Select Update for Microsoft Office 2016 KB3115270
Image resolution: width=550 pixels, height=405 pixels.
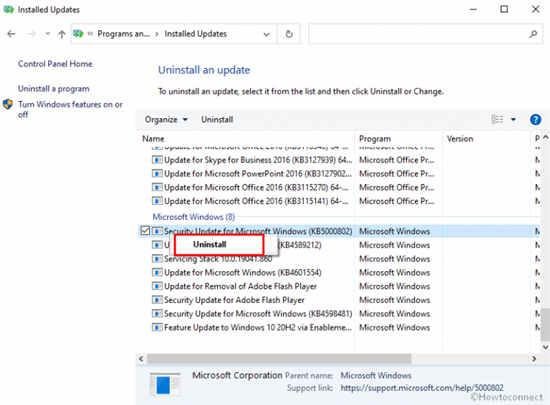(x=256, y=188)
